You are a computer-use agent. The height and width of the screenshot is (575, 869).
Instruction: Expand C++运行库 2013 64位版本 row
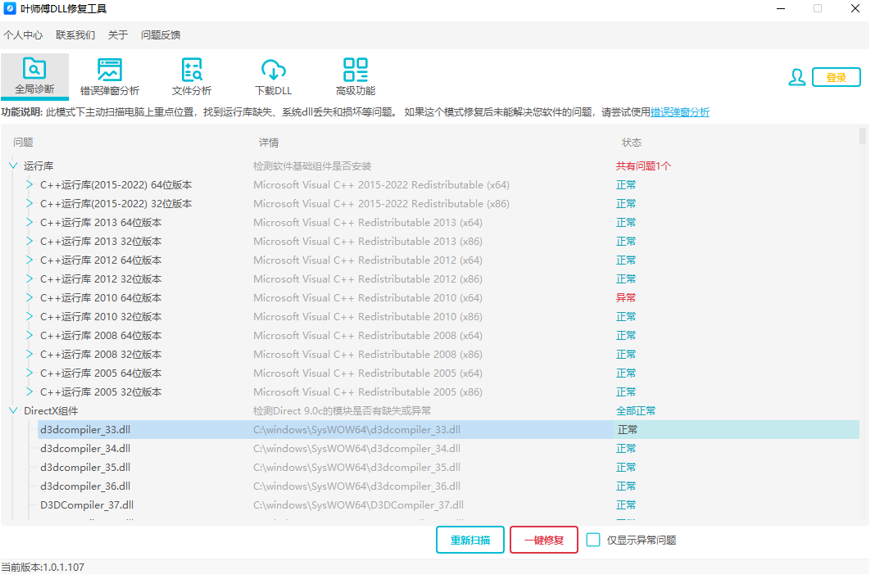[x=29, y=222]
